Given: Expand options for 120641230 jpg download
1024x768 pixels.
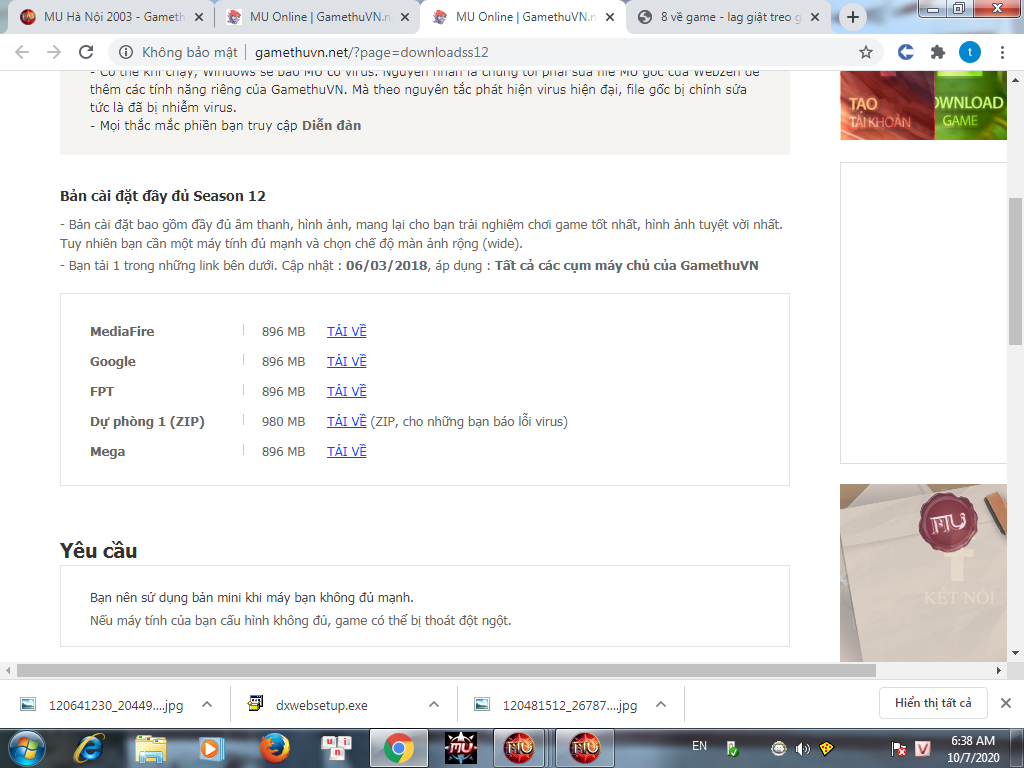Looking at the screenshot, I should (207, 704).
